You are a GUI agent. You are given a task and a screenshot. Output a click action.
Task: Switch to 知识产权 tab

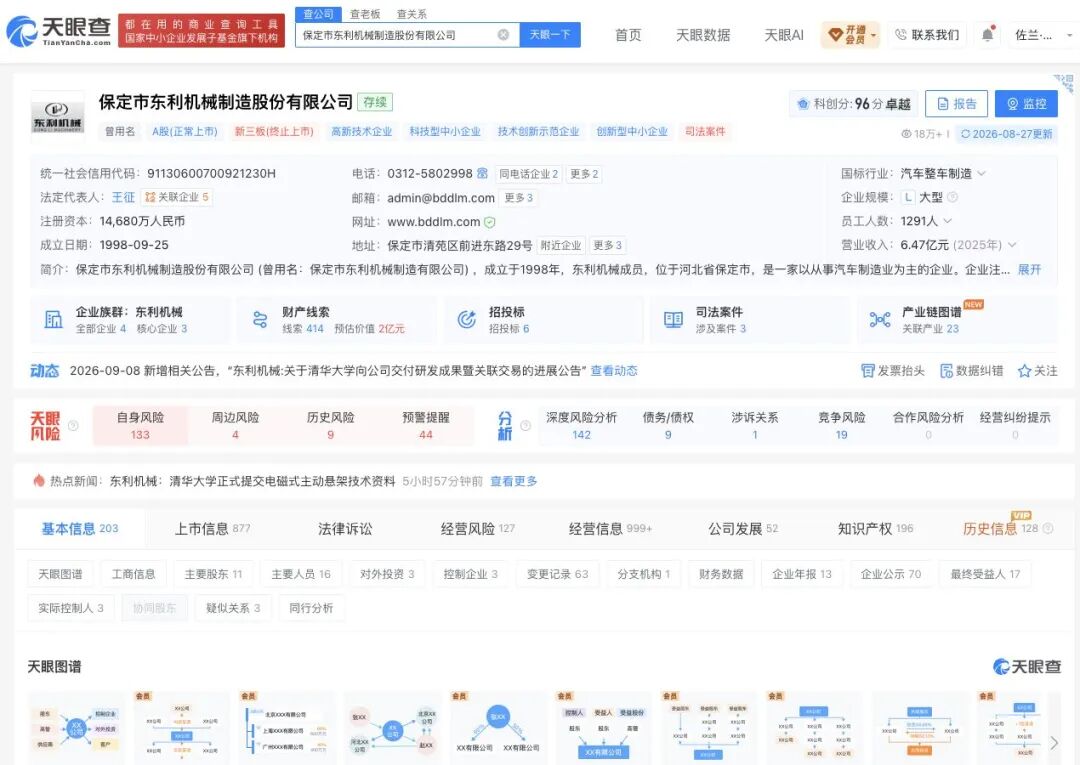[x=875, y=529]
